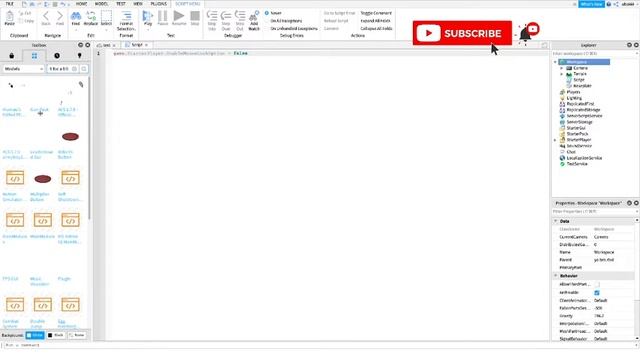Set Toolbox background to None
This screenshot has width=640, height=360.
pyautogui.click(x=77, y=335)
